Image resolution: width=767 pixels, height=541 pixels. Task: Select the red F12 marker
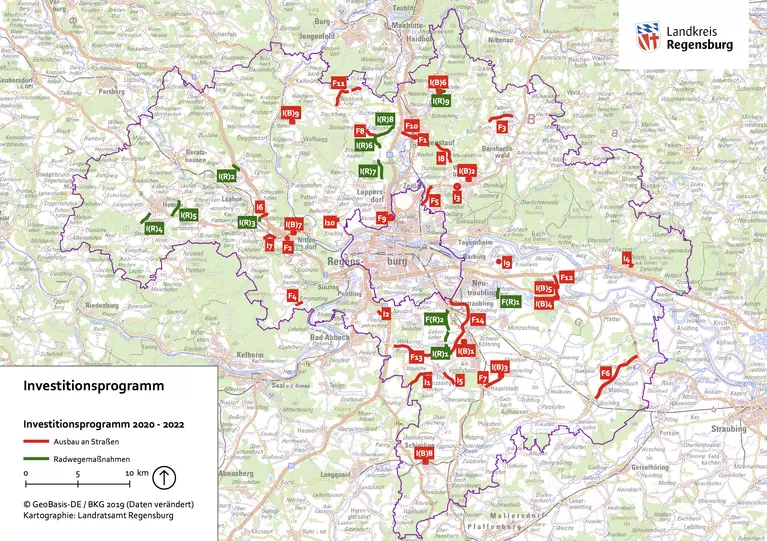point(566,277)
